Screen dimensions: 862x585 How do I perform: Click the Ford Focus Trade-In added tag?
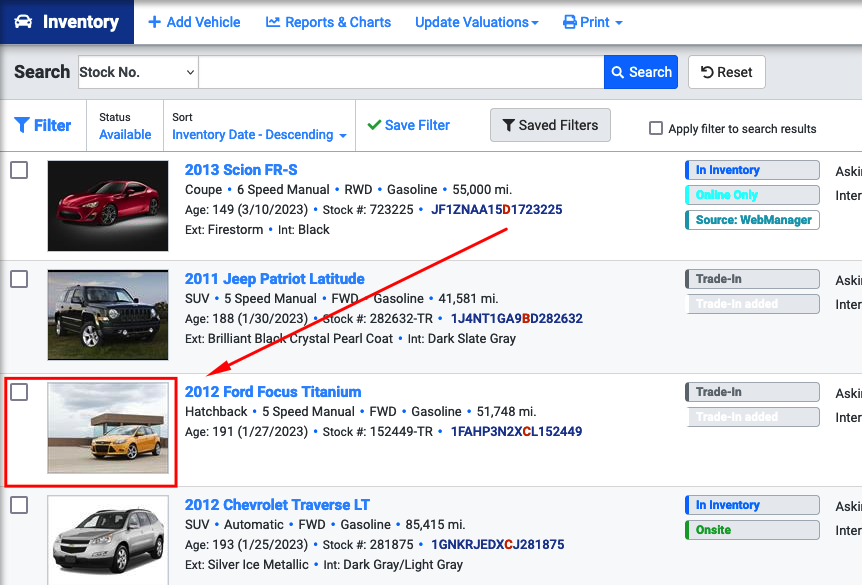click(752, 417)
